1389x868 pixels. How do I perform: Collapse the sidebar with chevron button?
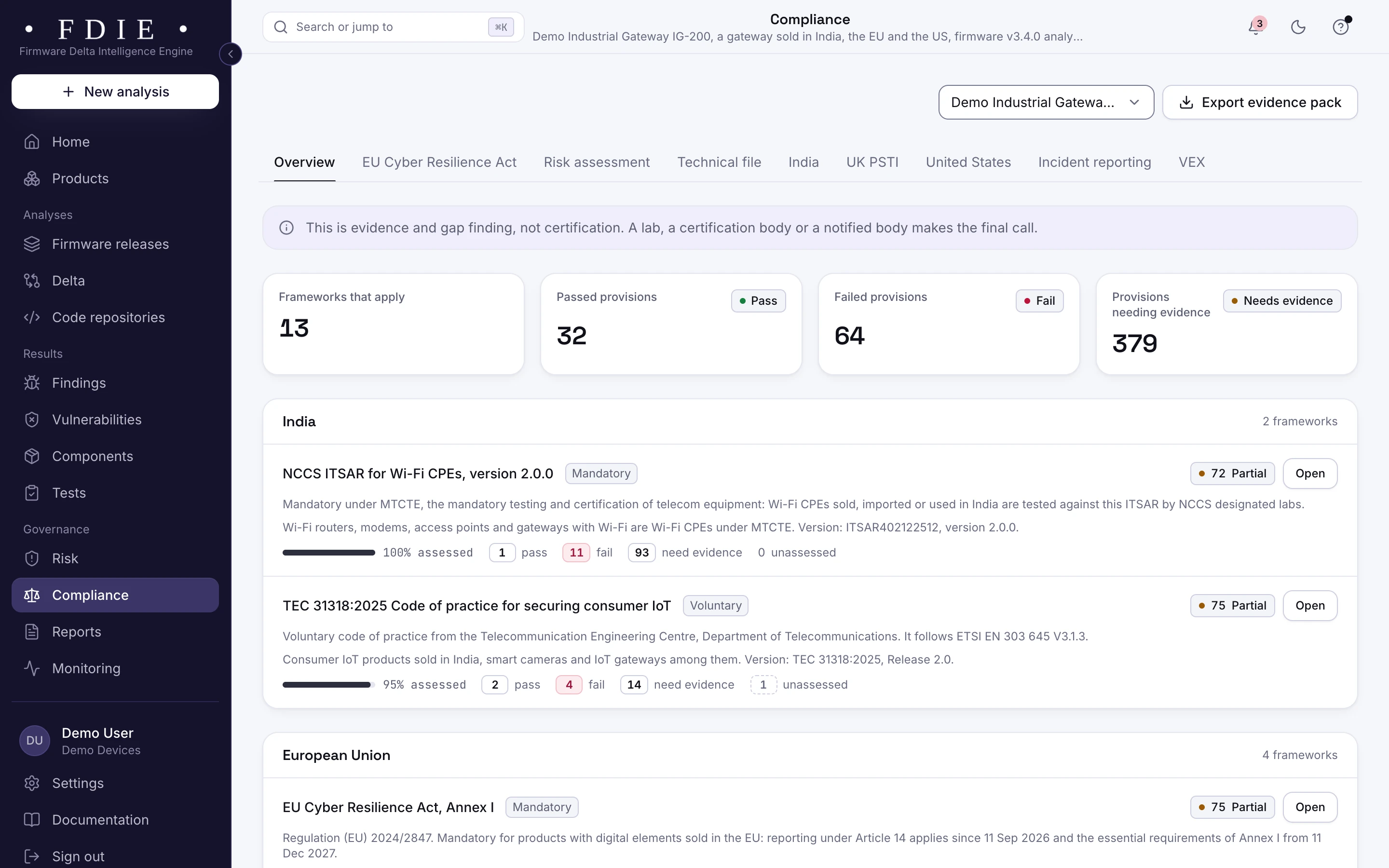pyautogui.click(x=230, y=54)
